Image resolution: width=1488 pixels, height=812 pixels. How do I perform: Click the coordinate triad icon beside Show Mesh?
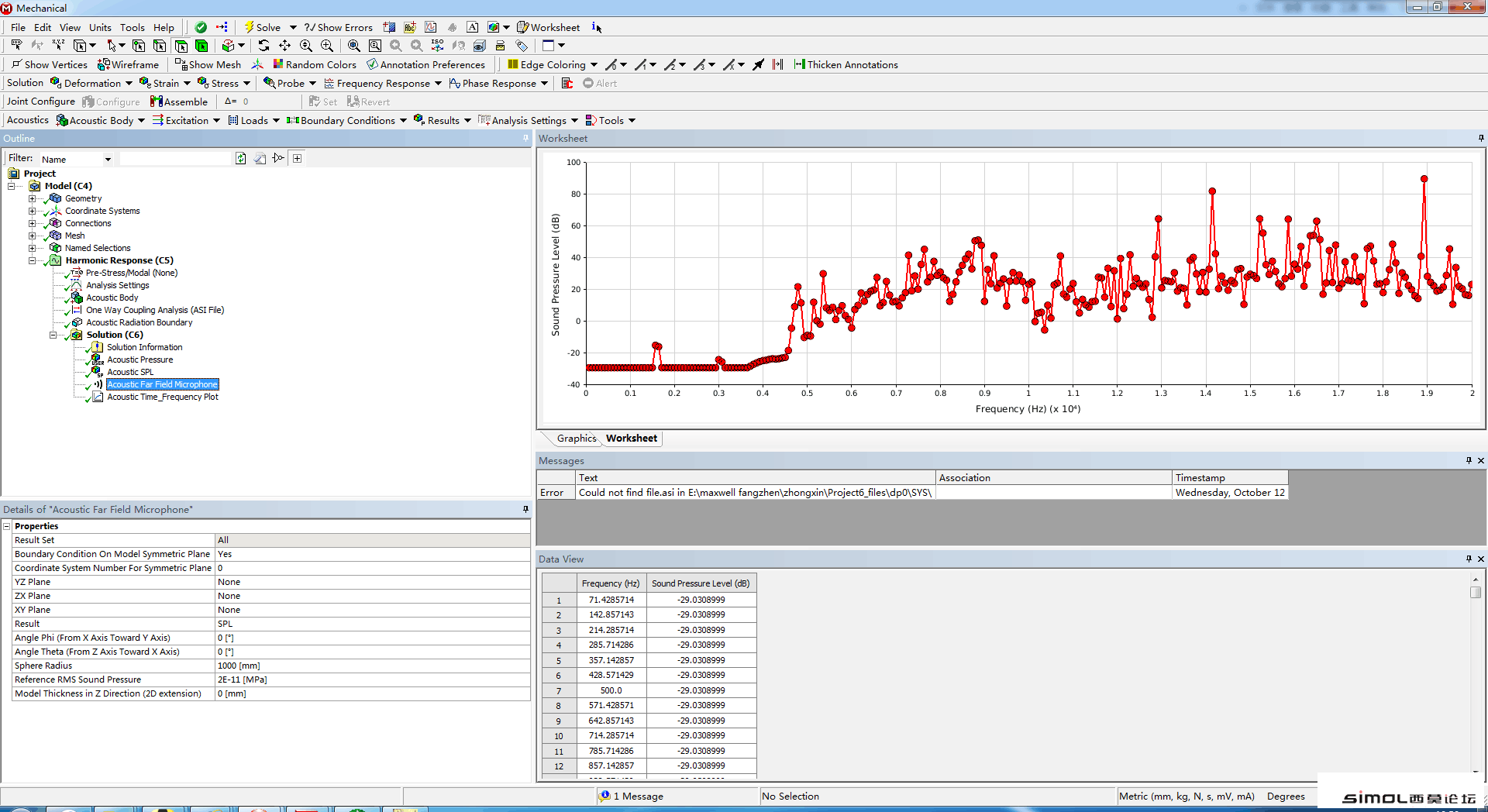257,64
